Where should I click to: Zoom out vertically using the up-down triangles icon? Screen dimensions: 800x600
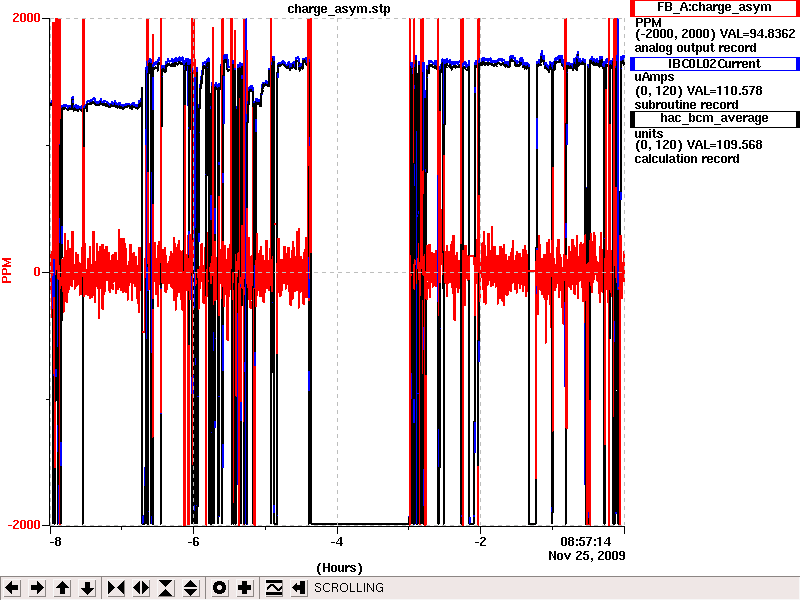[191, 588]
